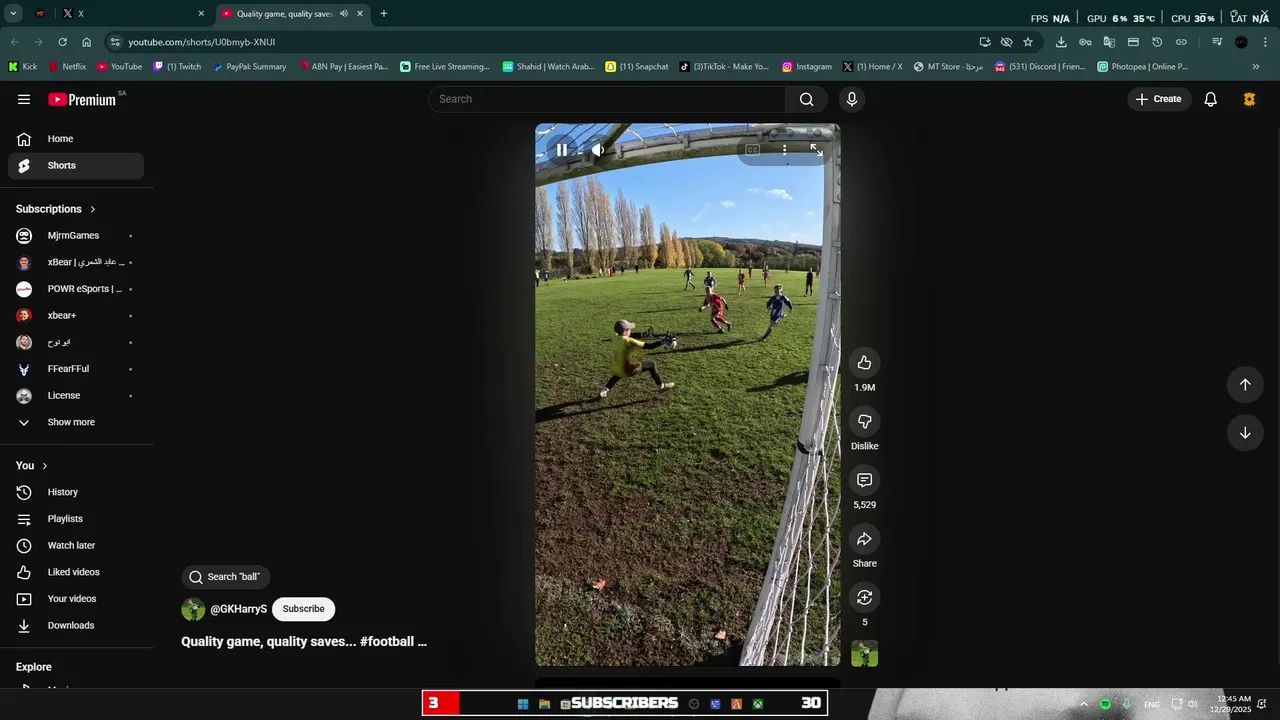This screenshot has height=720, width=1280.
Task: Start voice search with the microphone
Action: pos(852,99)
